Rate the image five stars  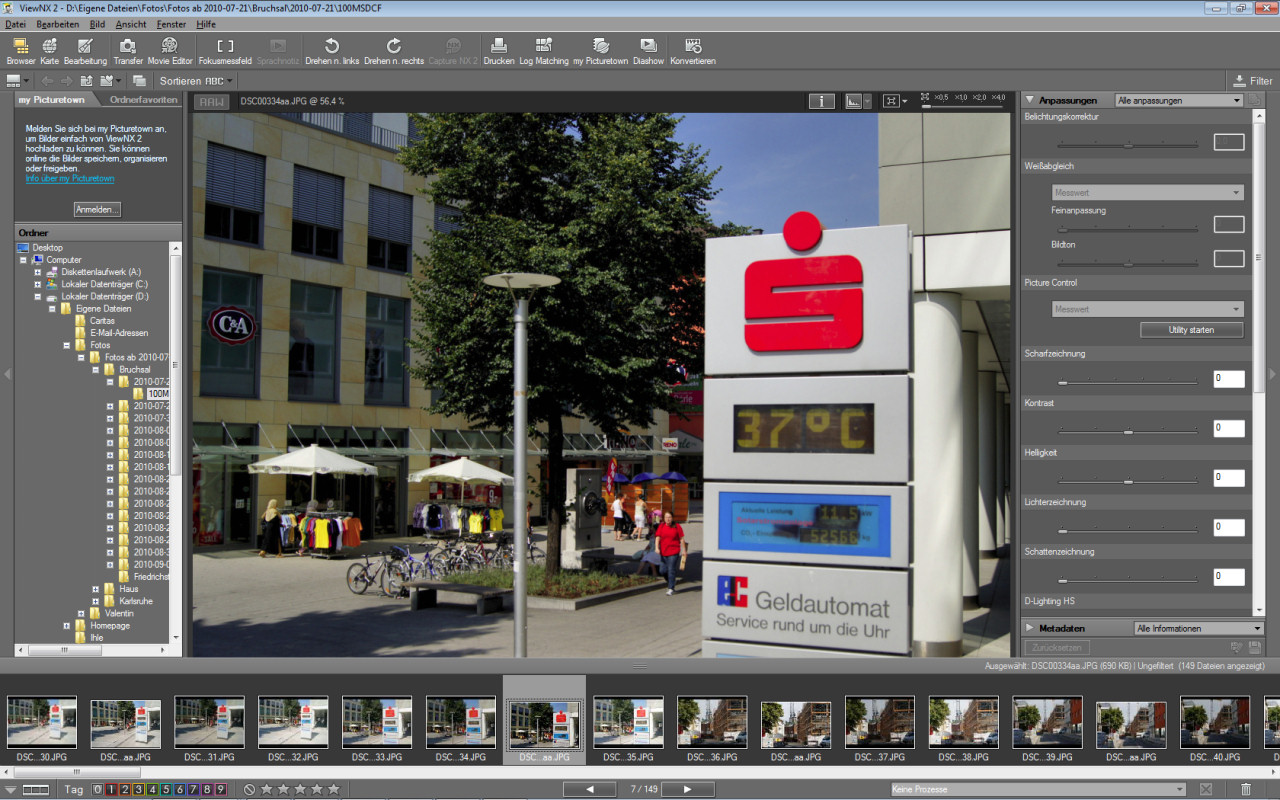tap(334, 789)
